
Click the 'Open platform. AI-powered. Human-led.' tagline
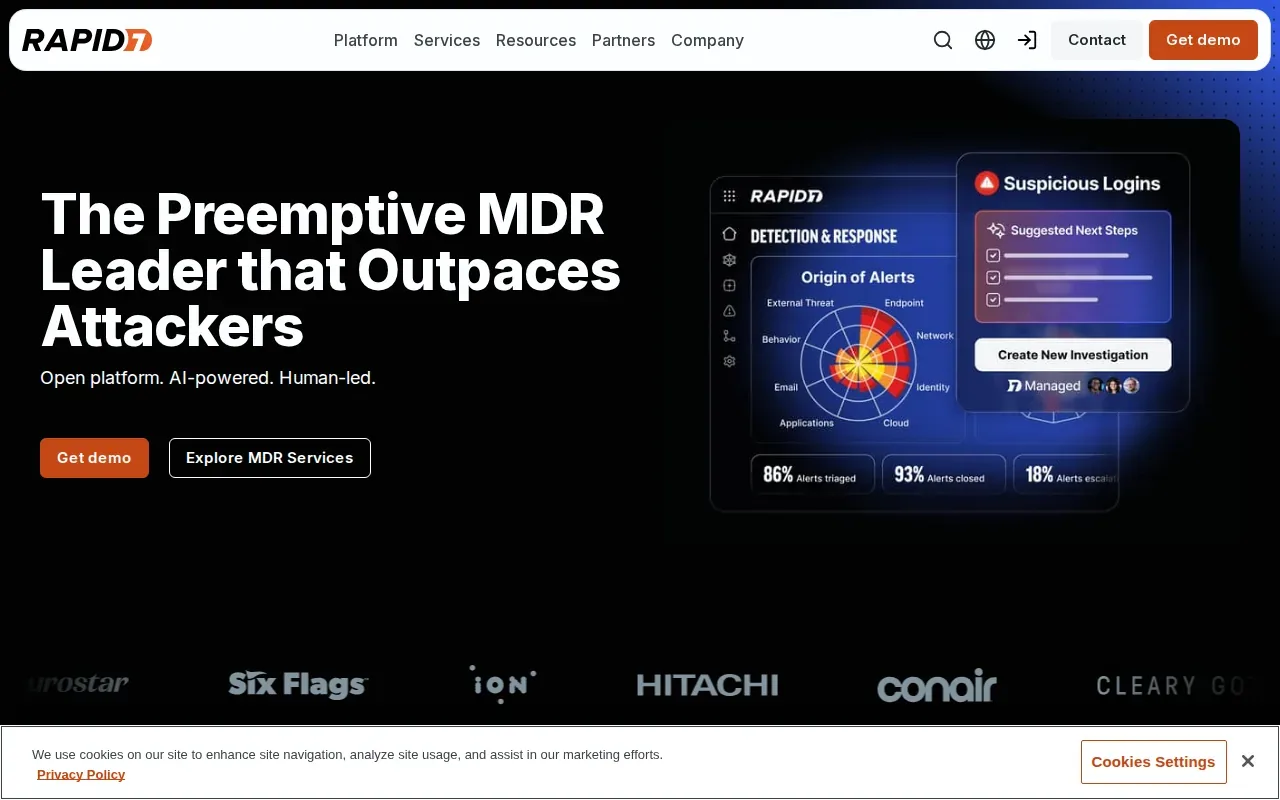click(x=208, y=378)
